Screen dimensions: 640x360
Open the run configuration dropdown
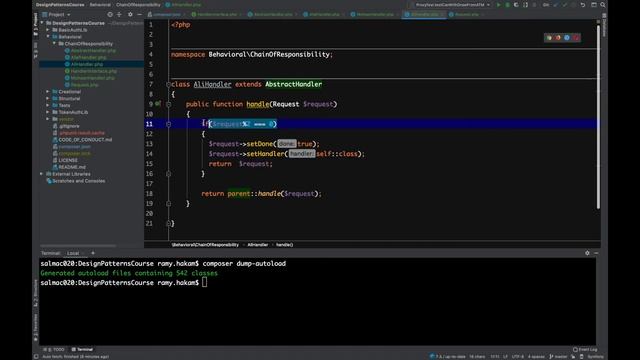[x=452, y=5]
